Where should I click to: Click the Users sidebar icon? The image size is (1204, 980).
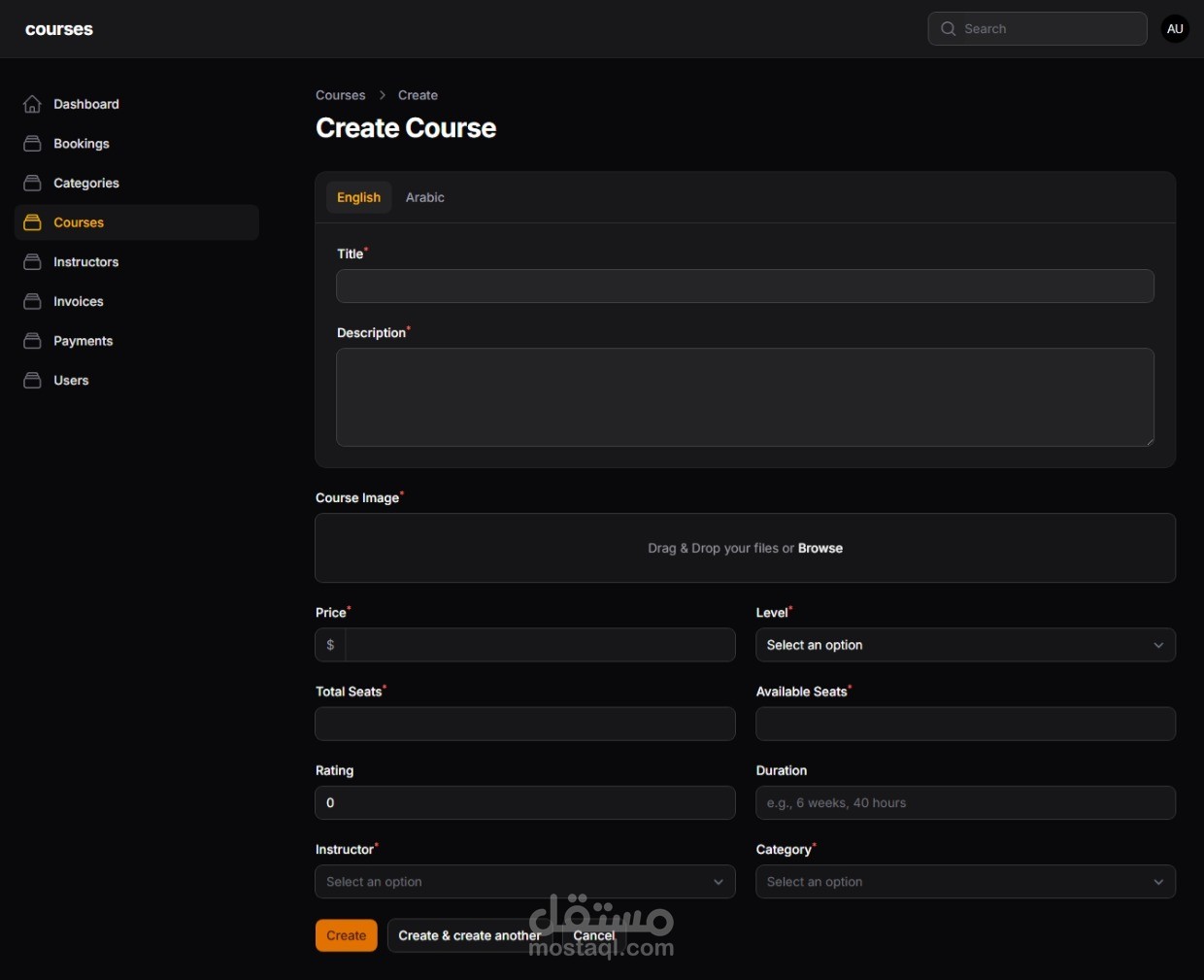(32, 381)
